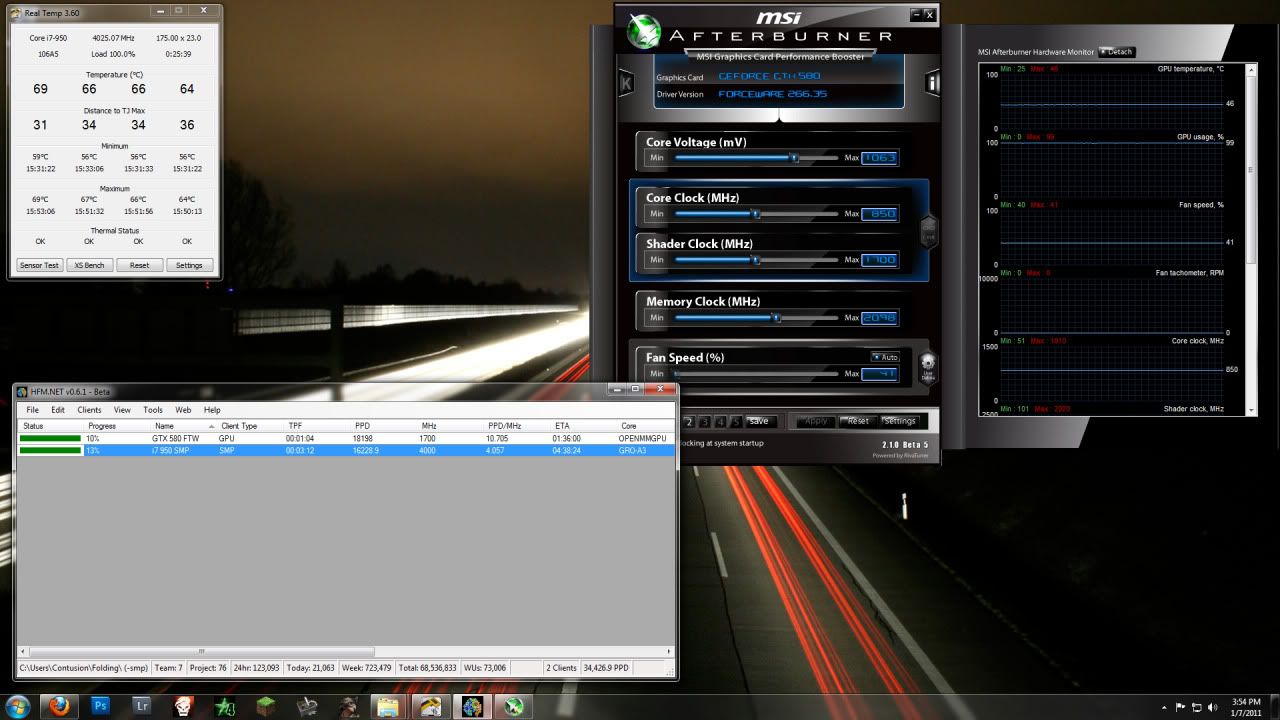Click the Kombustor 'K' side button

(627, 84)
